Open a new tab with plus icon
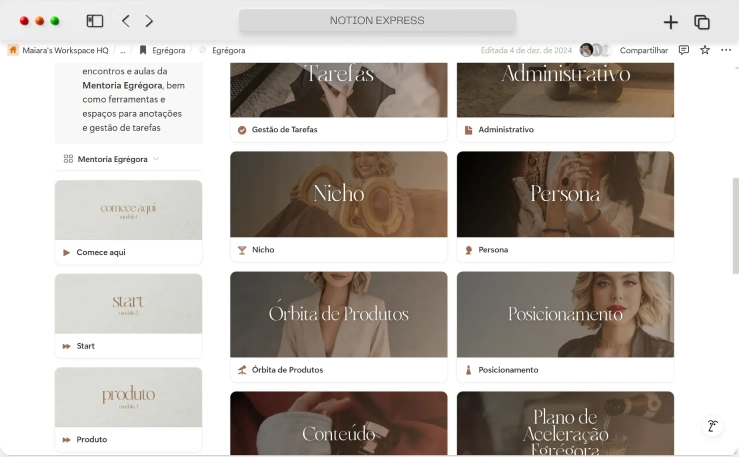739x457 pixels. click(x=670, y=22)
